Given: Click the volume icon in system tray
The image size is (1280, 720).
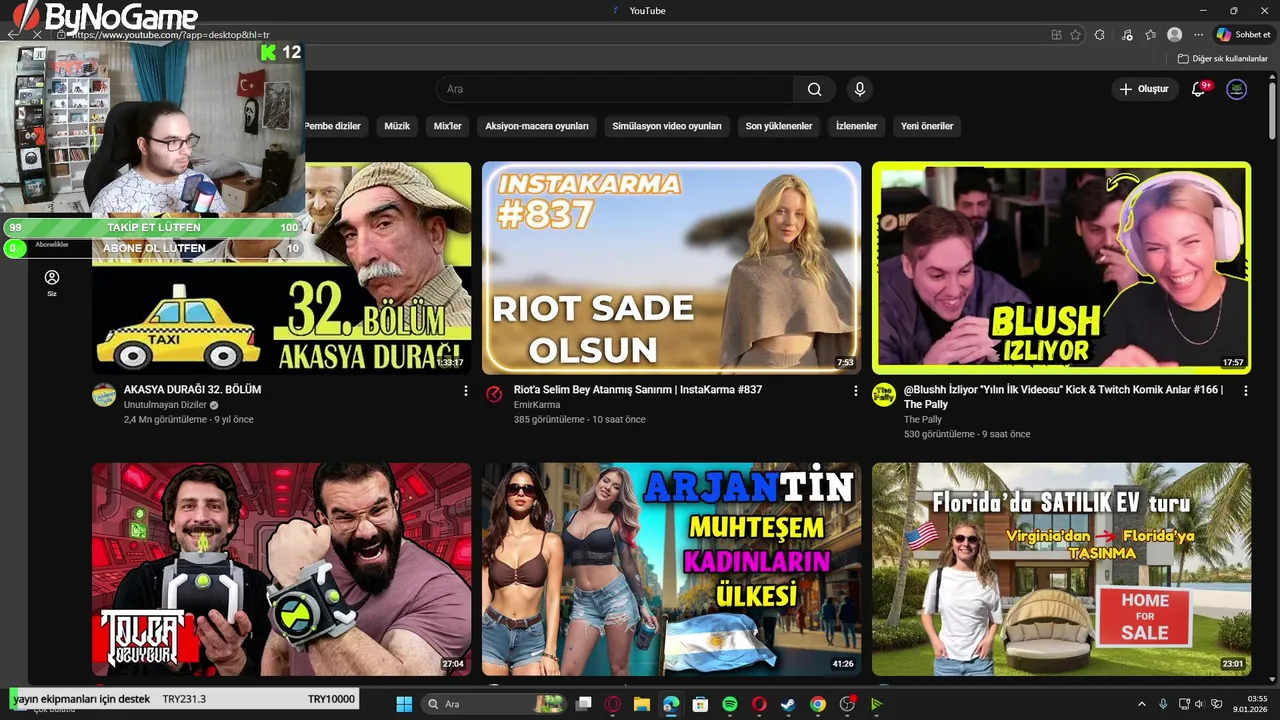Looking at the screenshot, I should click(x=1200, y=704).
